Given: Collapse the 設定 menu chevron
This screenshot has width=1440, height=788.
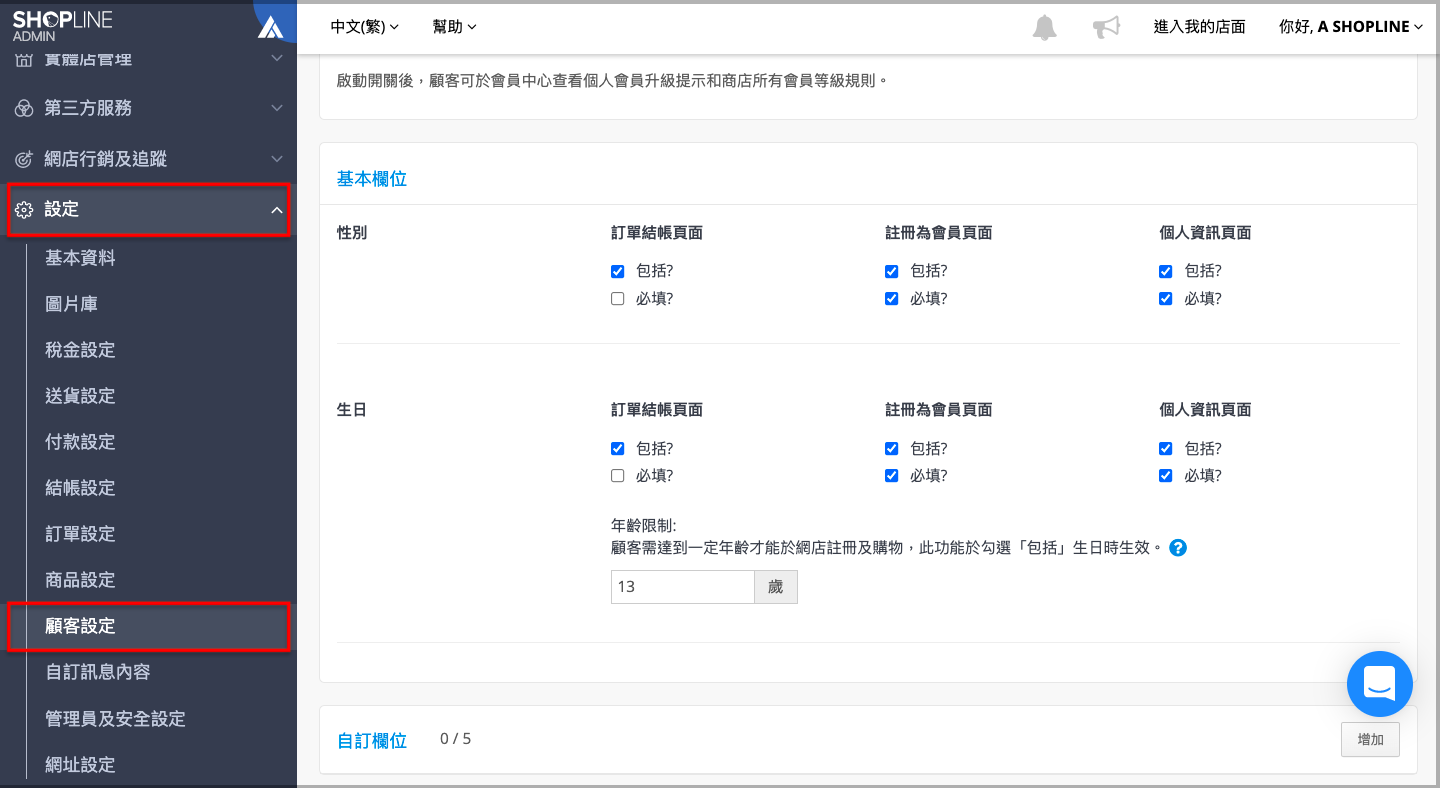Looking at the screenshot, I should click(x=277, y=210).
